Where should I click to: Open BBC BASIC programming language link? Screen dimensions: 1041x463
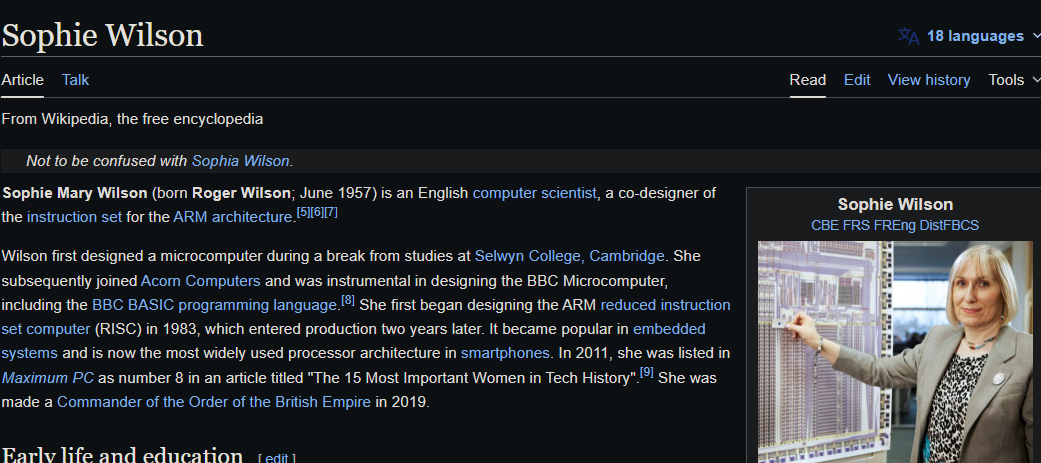[x=215, y=306]
